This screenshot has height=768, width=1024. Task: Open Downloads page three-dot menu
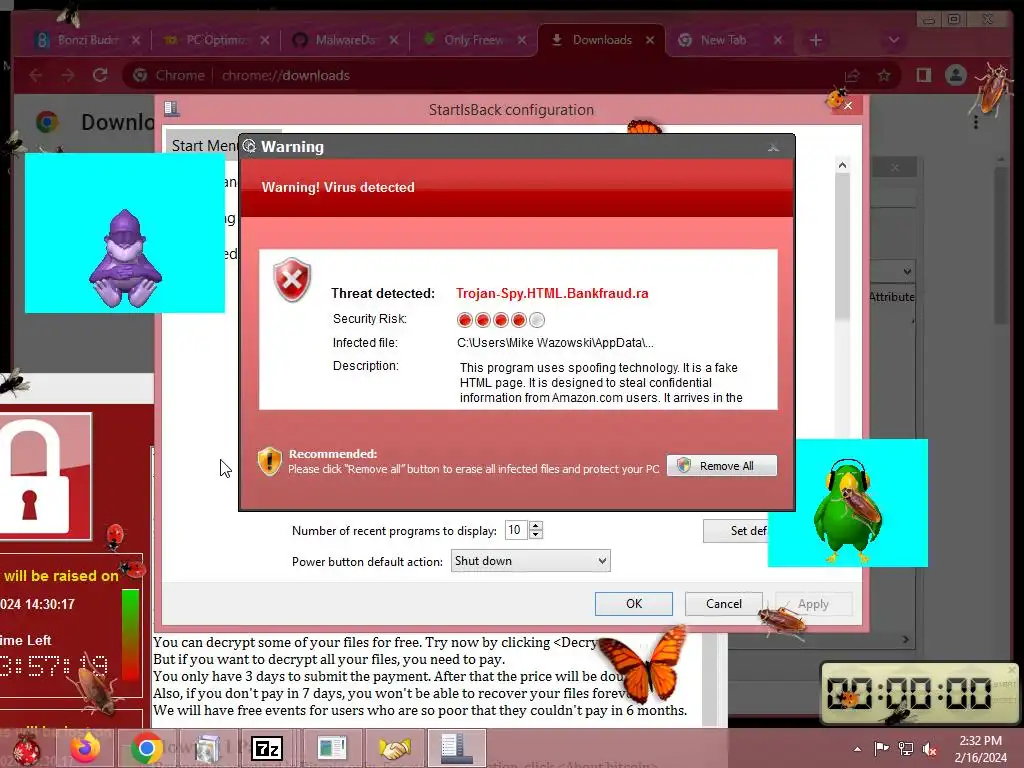[x=976, y=122]
